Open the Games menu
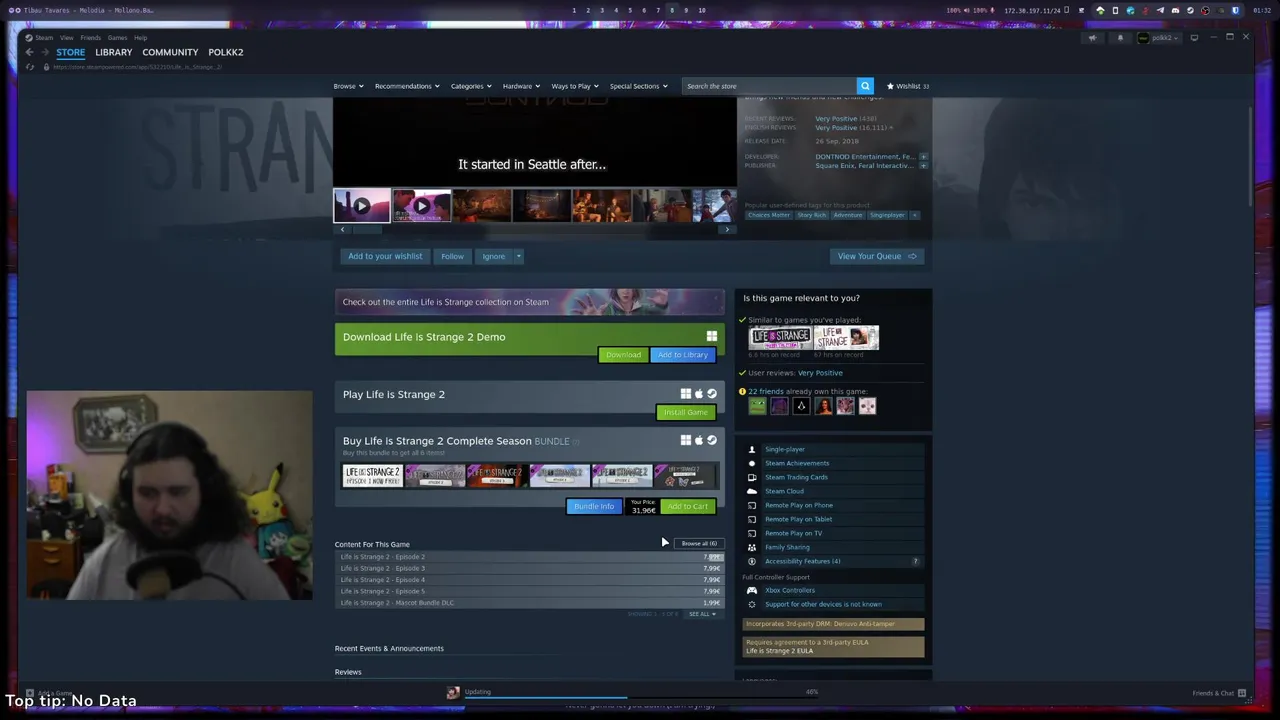1280x720 pixels. [117, 38]
